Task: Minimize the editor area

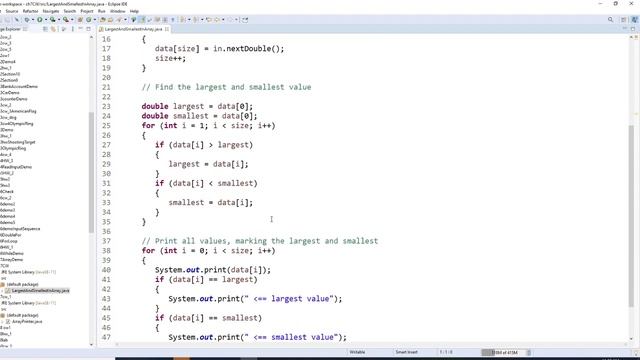Action: 624,29
